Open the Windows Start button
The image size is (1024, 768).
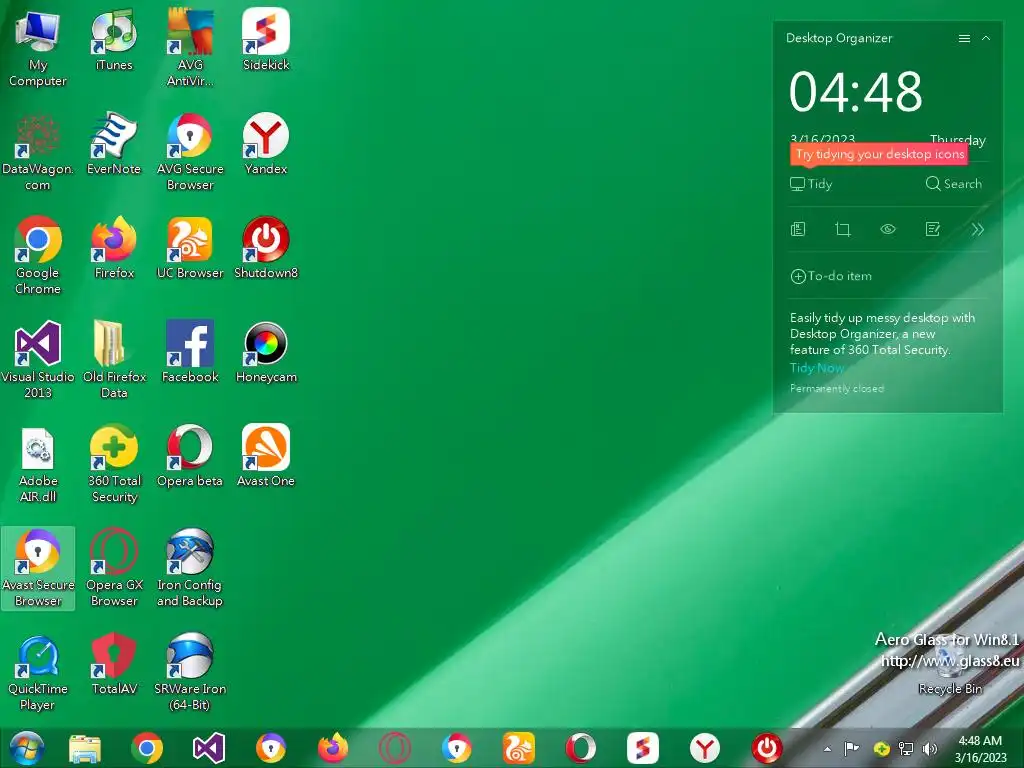coord(26,748)
